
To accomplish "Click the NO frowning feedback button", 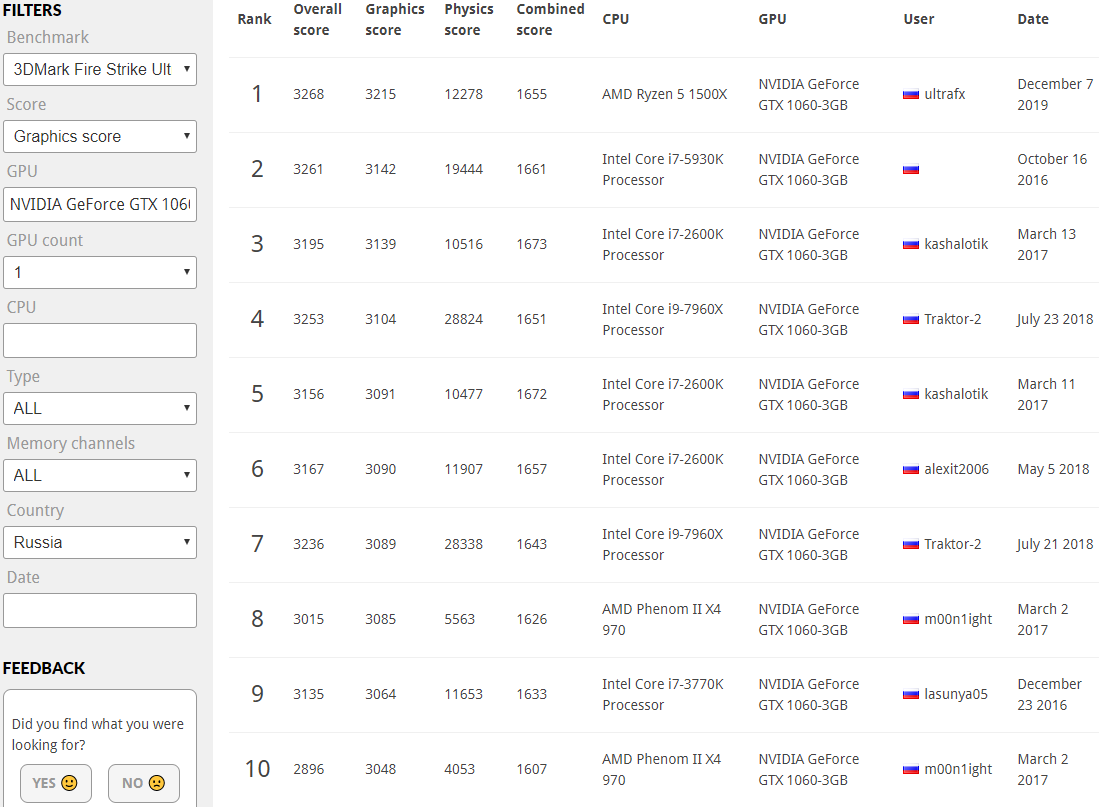I will tap(143, 783).
